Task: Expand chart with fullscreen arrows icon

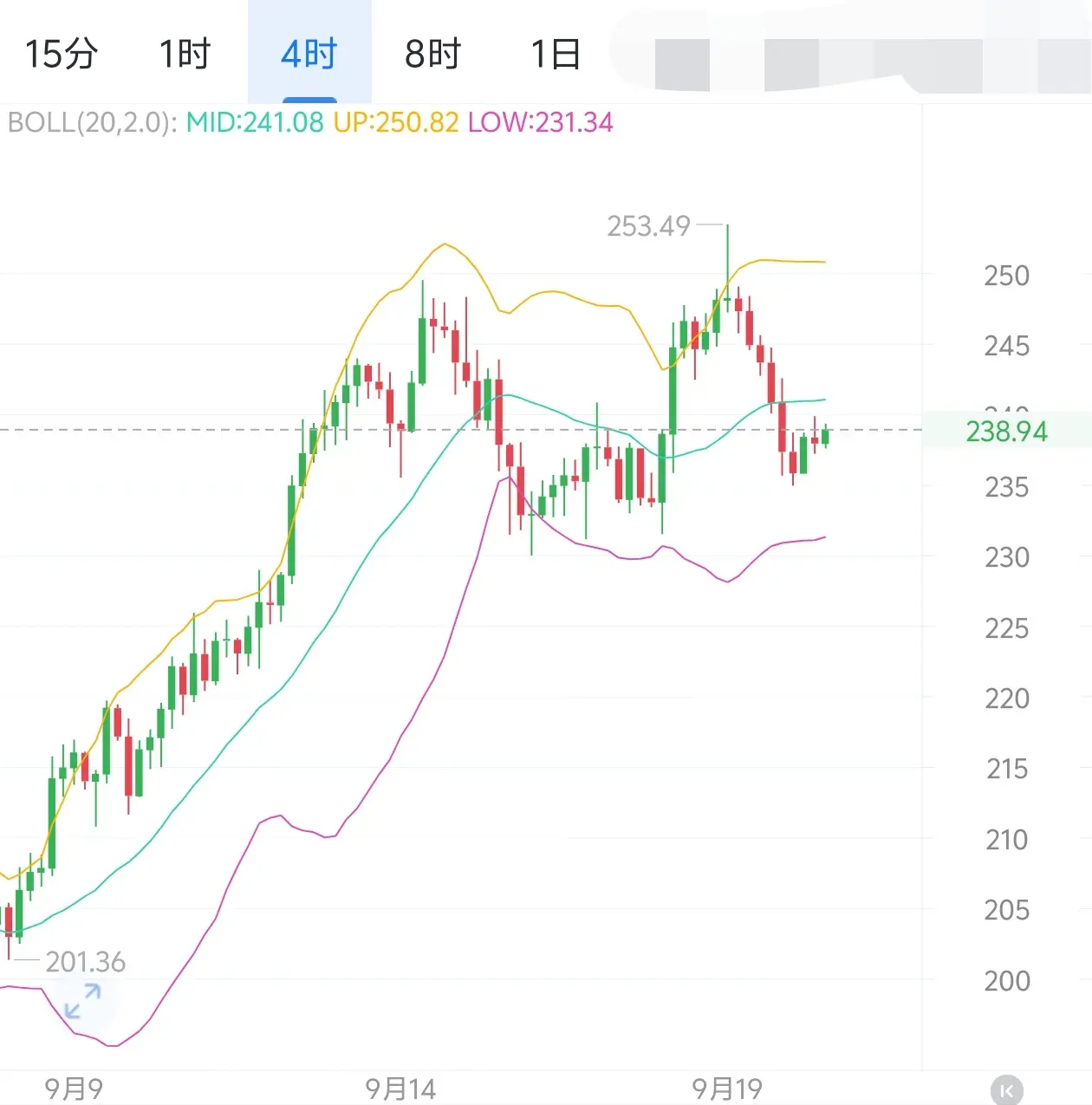Action: [x=83, y=1001]
